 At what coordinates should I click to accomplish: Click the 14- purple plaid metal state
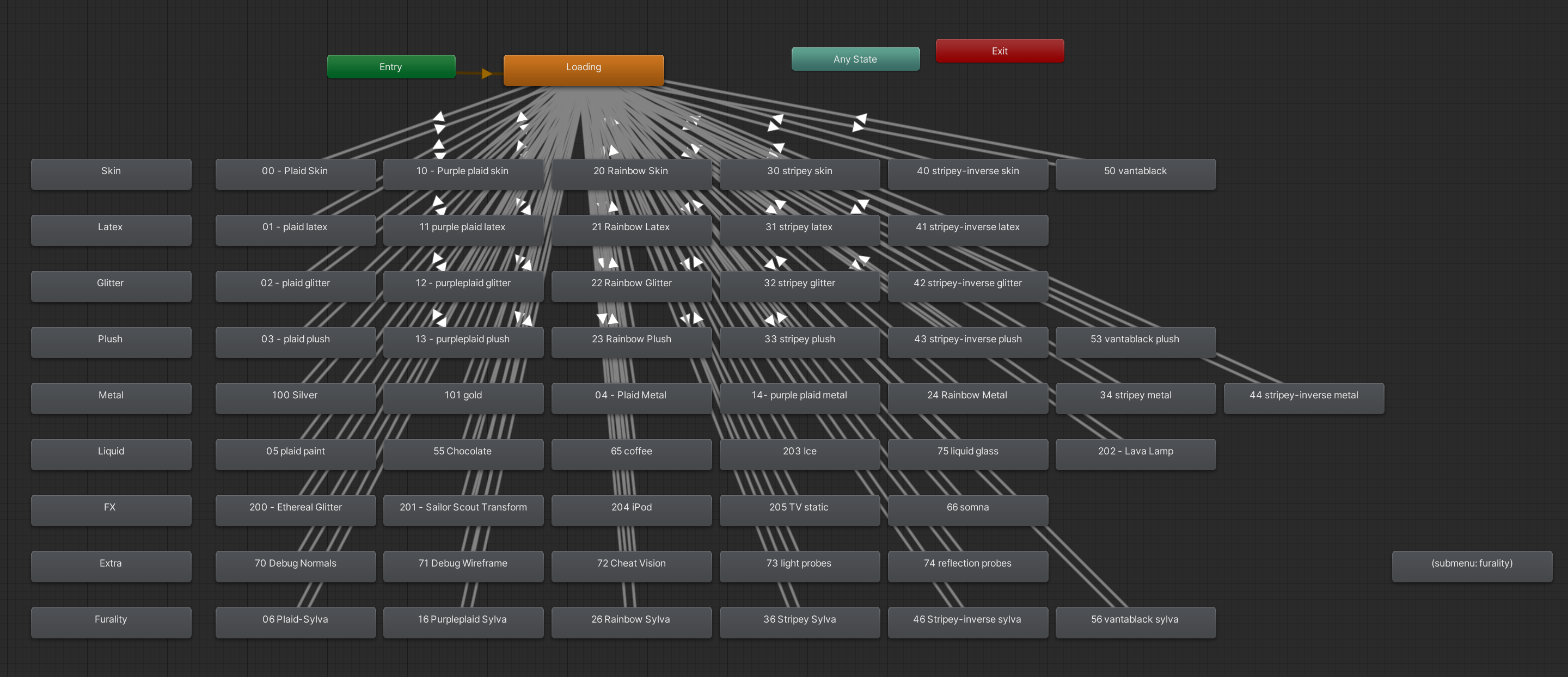coord(799,396)
